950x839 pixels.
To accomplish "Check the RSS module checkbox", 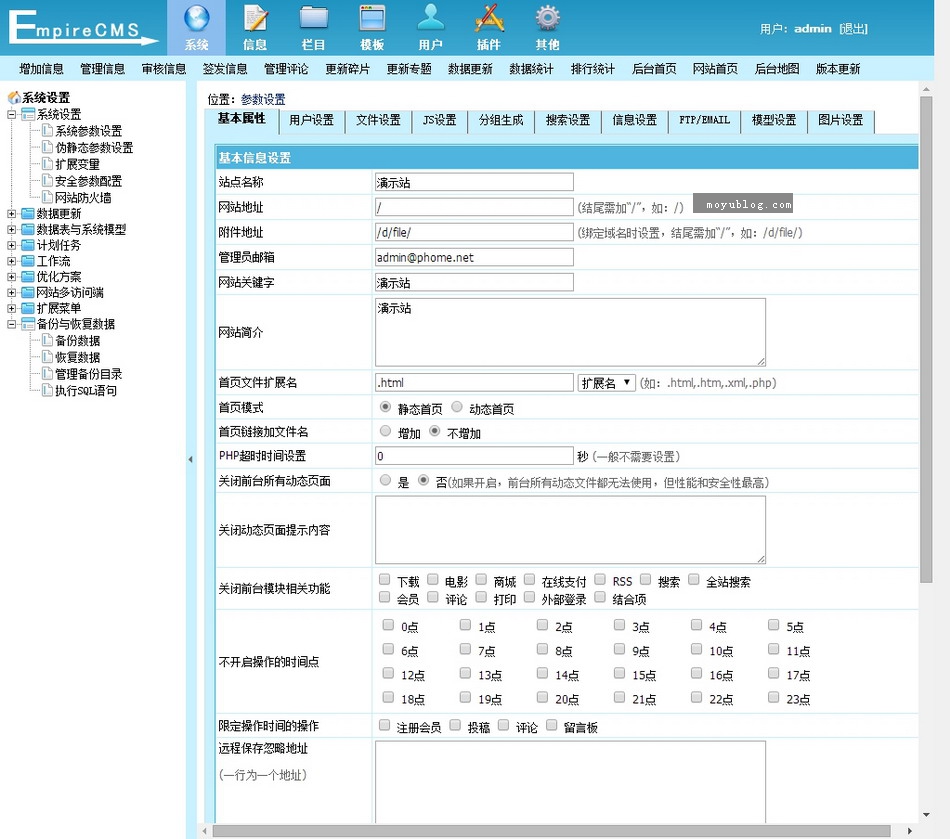I will [600, 580].
